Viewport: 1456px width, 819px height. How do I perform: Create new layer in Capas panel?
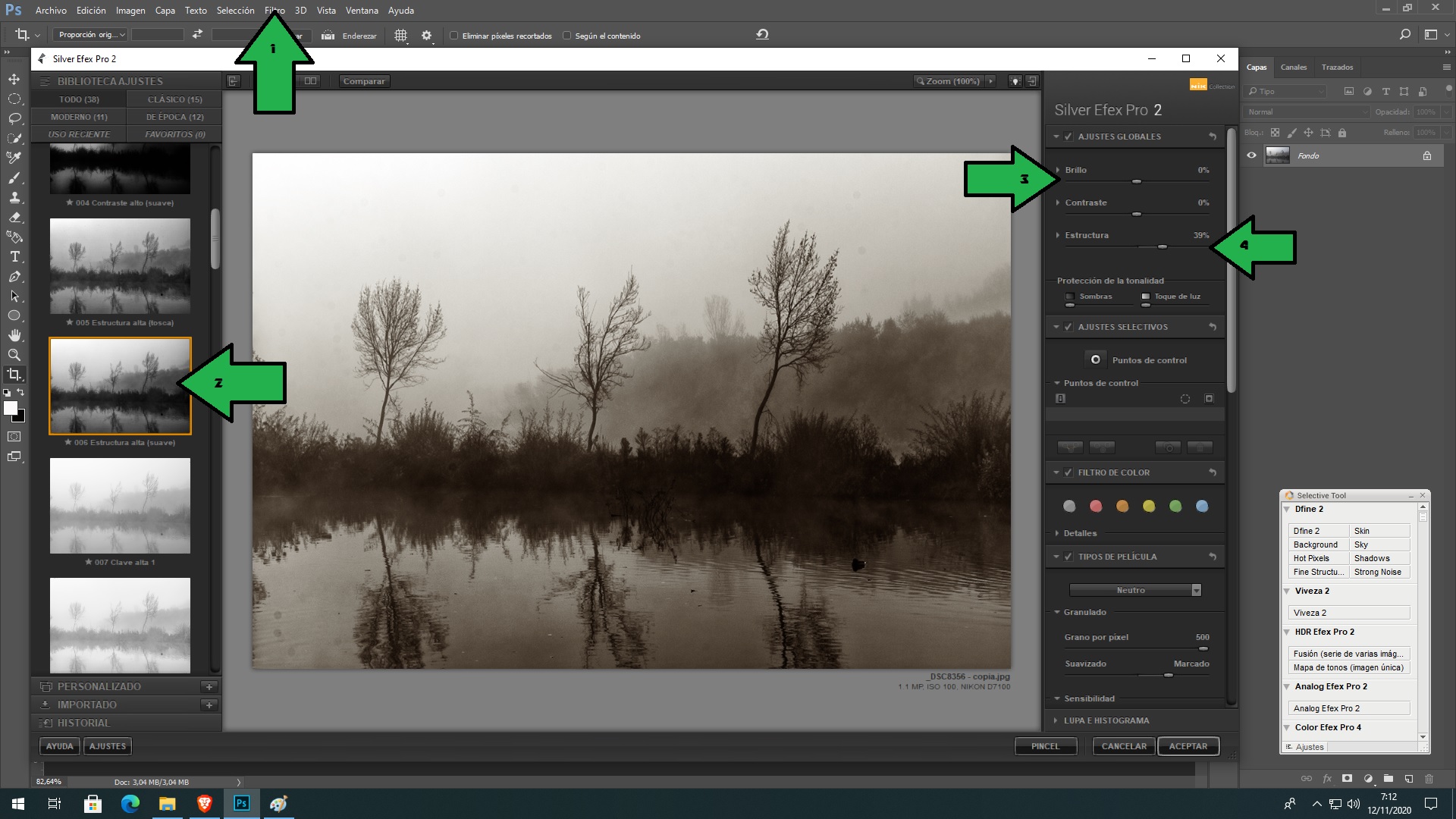1408,778
